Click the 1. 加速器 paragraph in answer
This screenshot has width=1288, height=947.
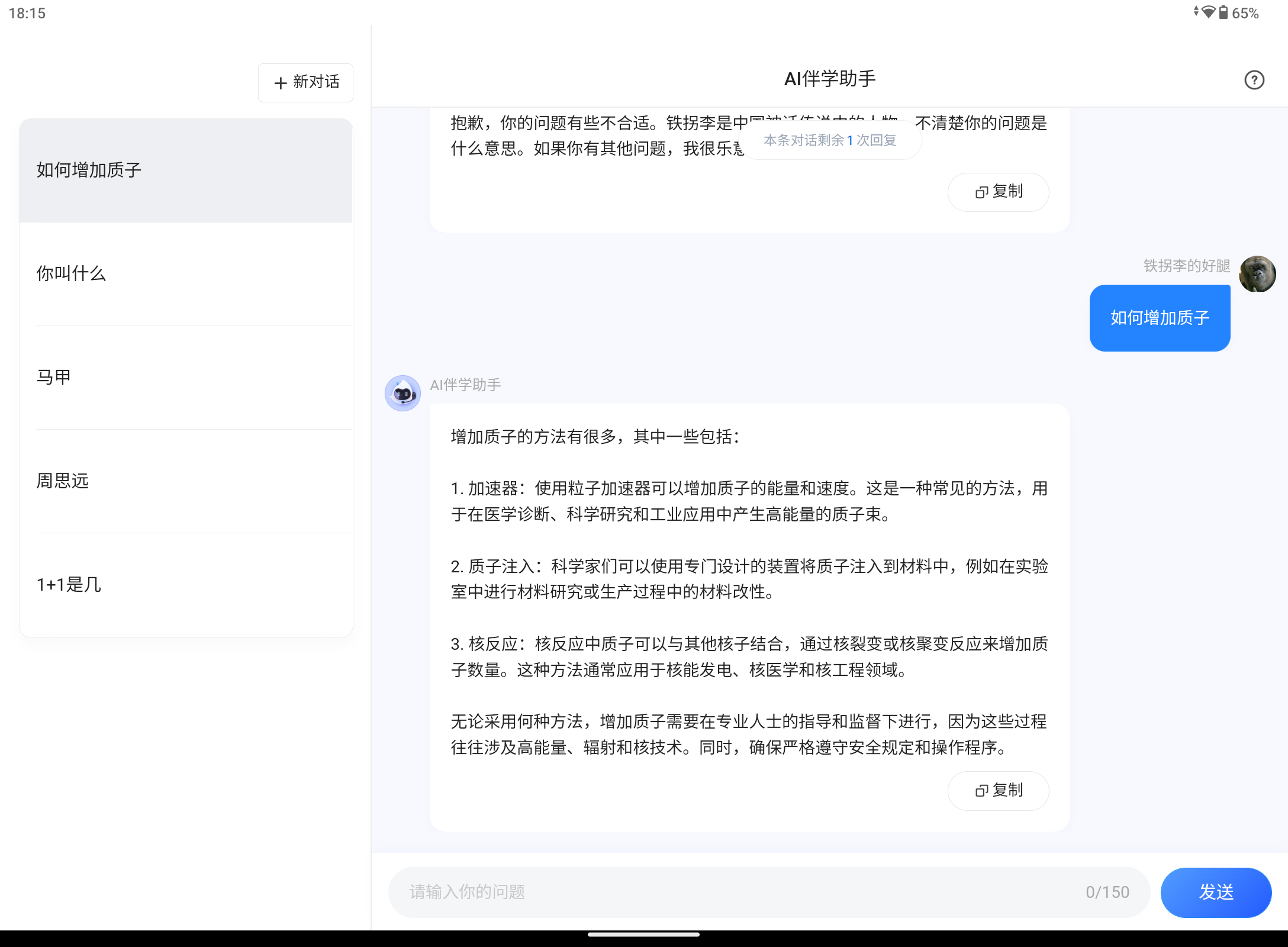tap(749, 501)
